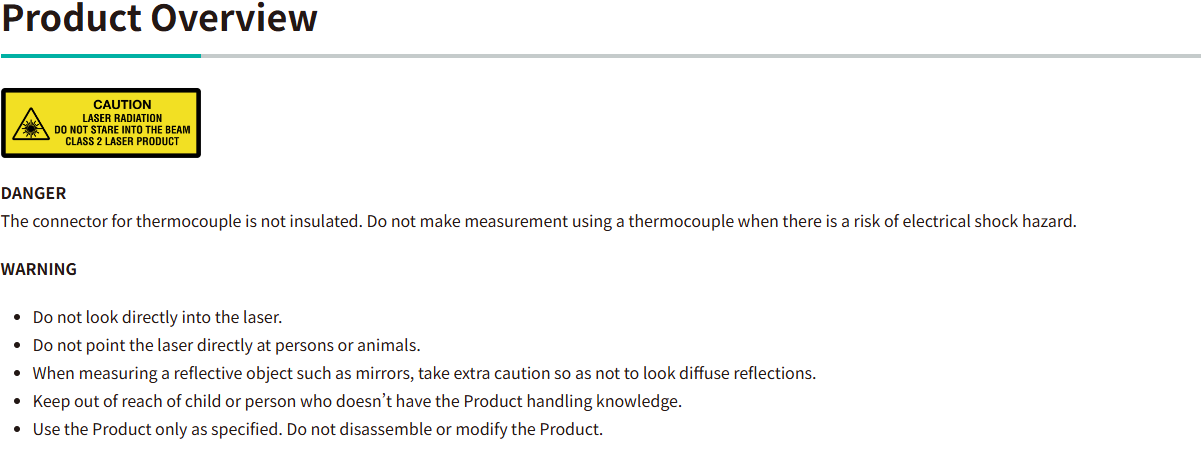Click the reflective object warning item
Viewport: 1204px width, 458px height.
(424, 373)
